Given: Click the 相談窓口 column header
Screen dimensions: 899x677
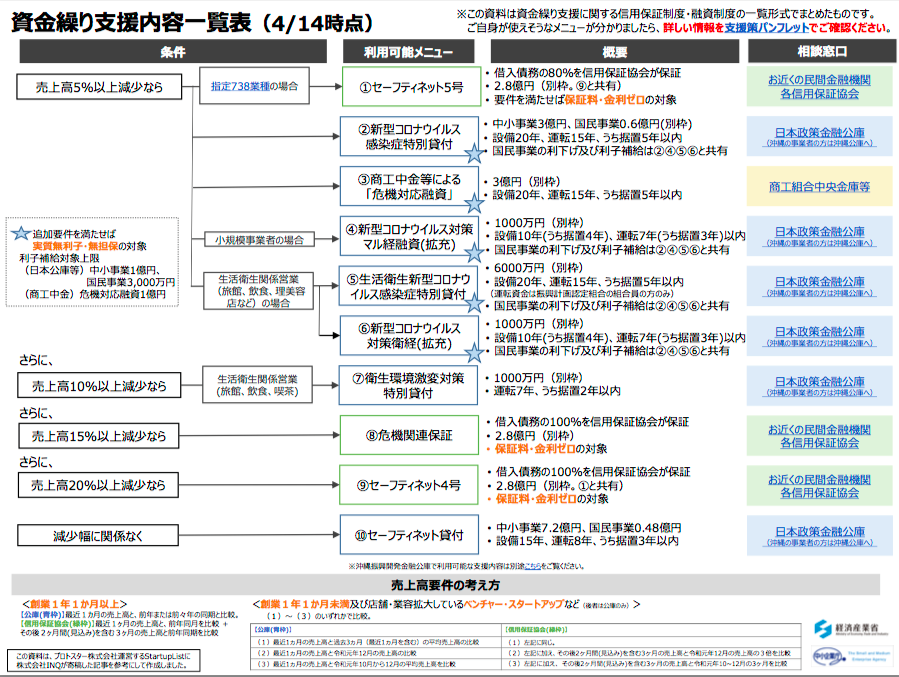Looking at the screenshot, I should click(x=819, y=51).
